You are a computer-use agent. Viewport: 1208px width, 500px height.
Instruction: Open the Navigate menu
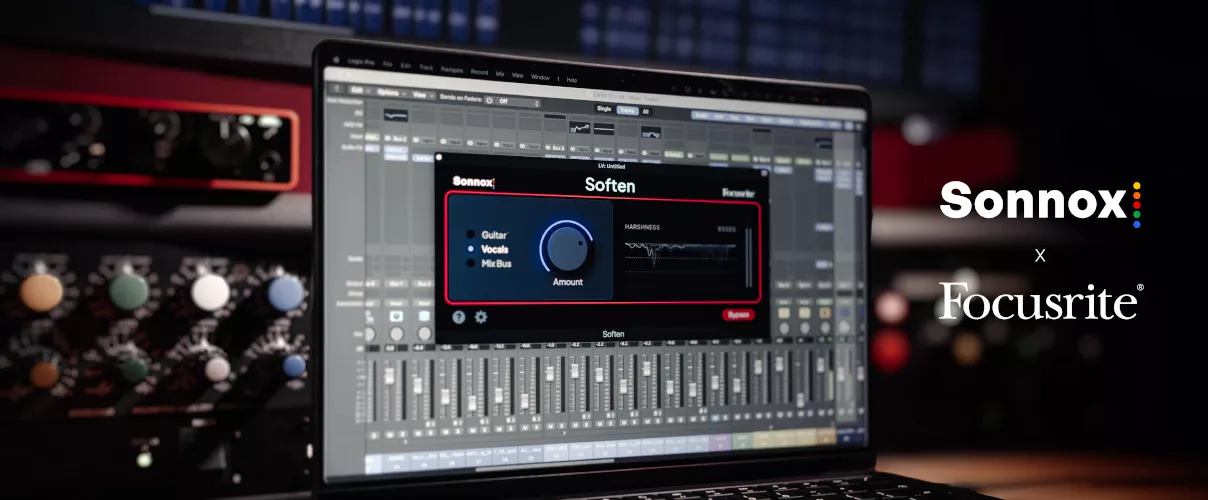(452, 70)
